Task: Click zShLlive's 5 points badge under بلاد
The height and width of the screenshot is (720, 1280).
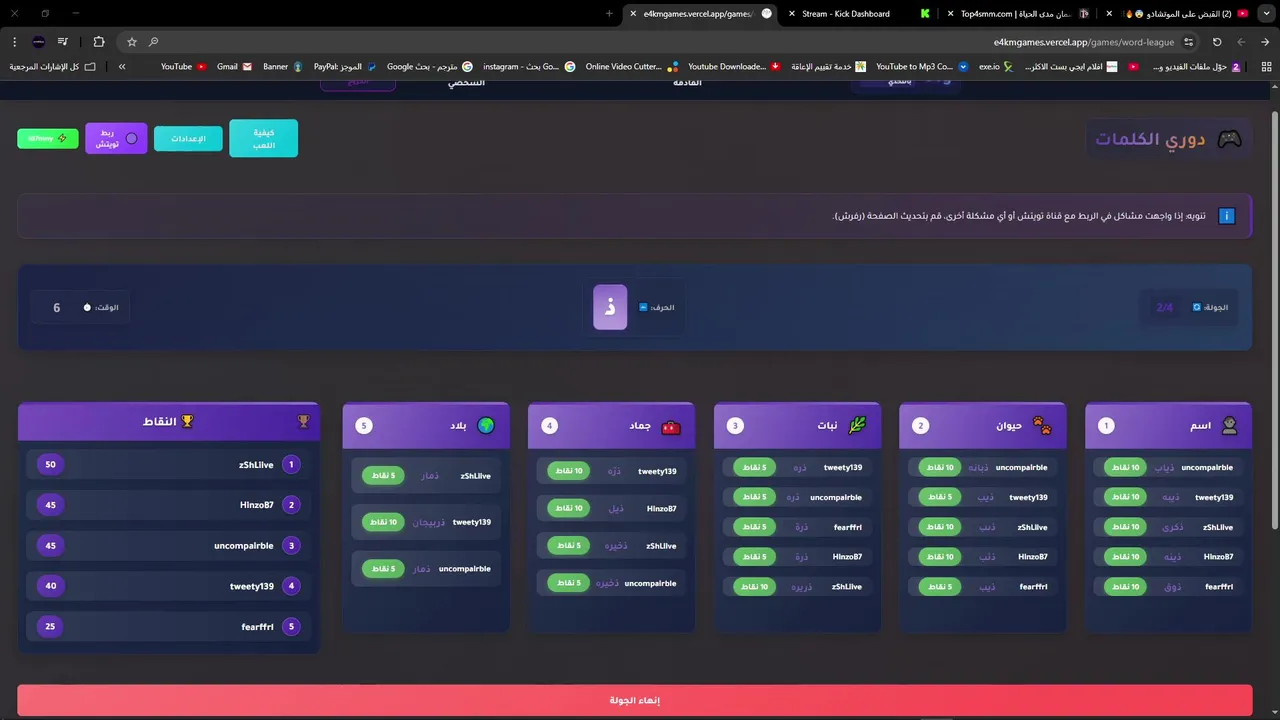Action: 384,476
